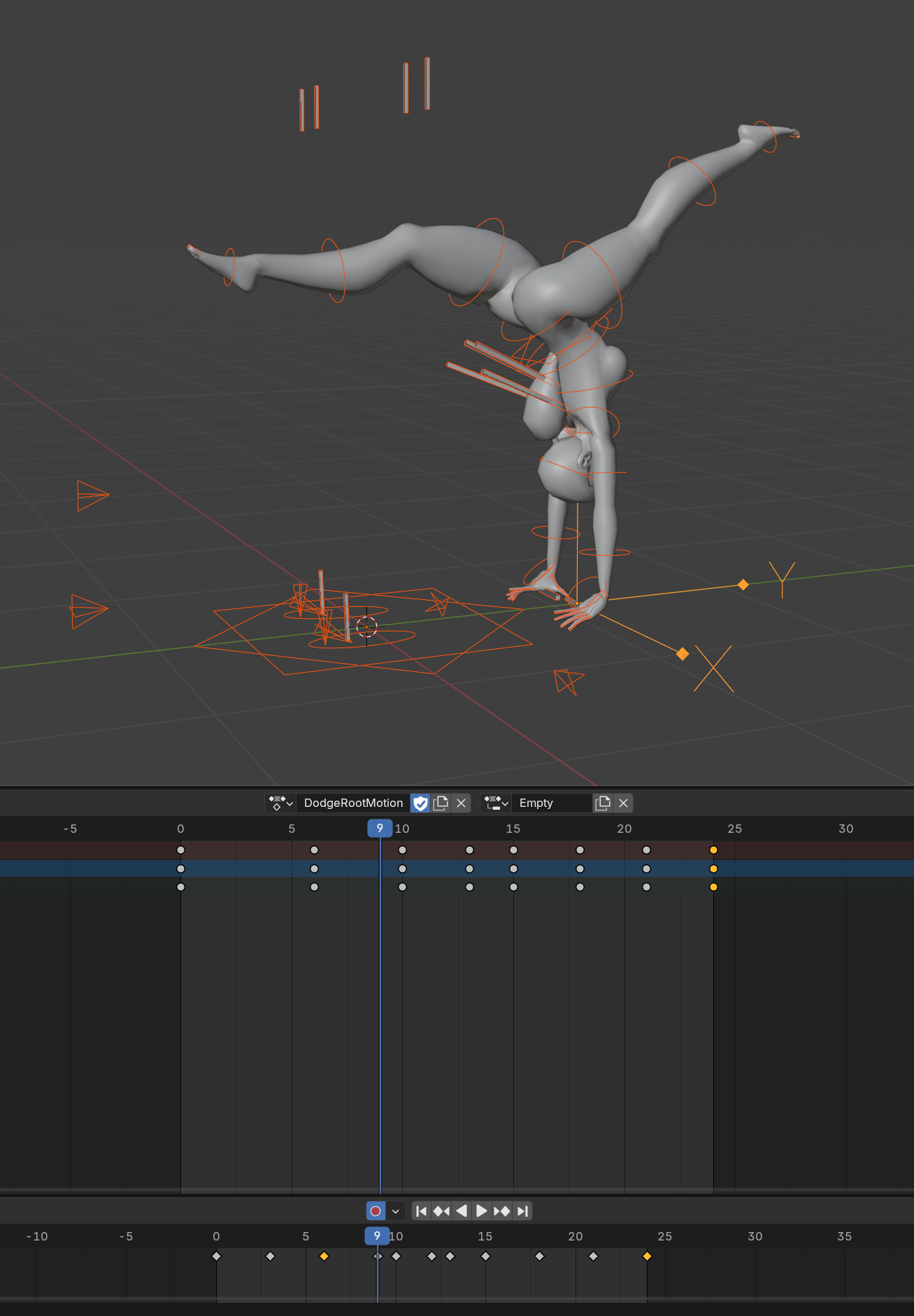This screenshot has width=914, height=1316.
Task: Click the dope sheet frame 9 playhead
Action: [x=380, y=829]
